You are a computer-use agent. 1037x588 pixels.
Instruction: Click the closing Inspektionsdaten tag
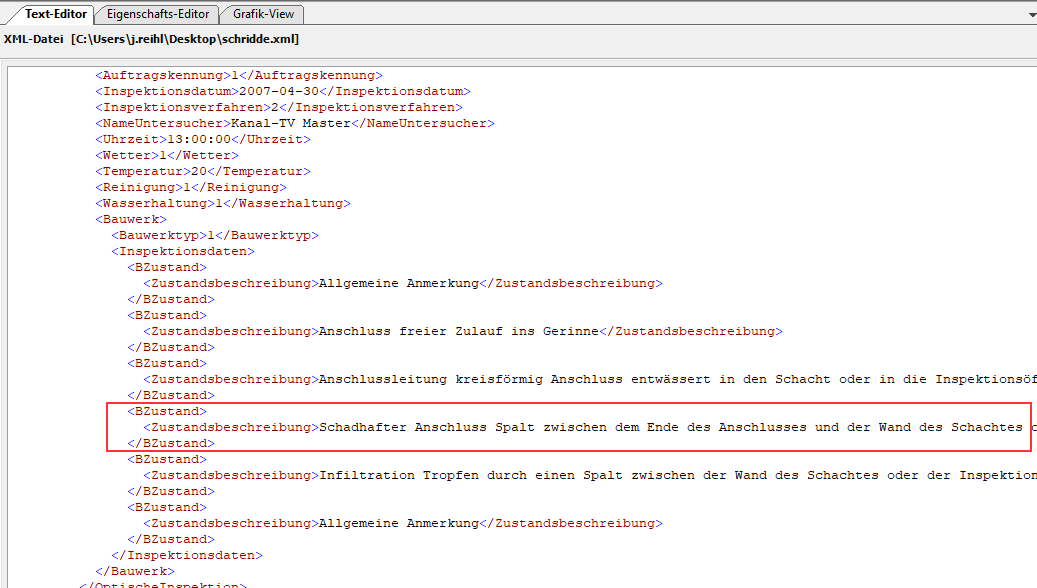click(187, 555)
